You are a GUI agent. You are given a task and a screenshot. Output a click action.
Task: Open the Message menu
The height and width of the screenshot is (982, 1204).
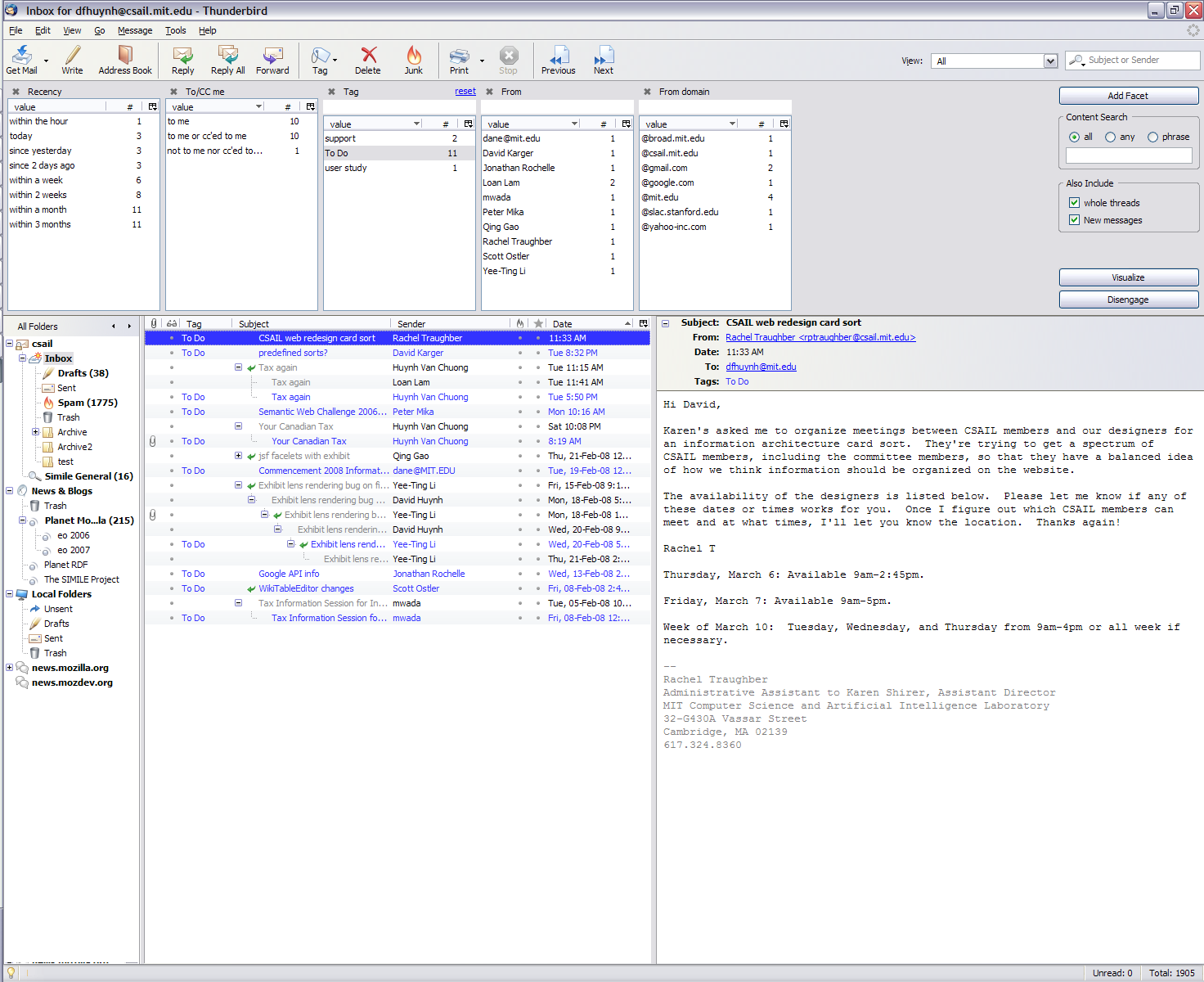(135, 30)
